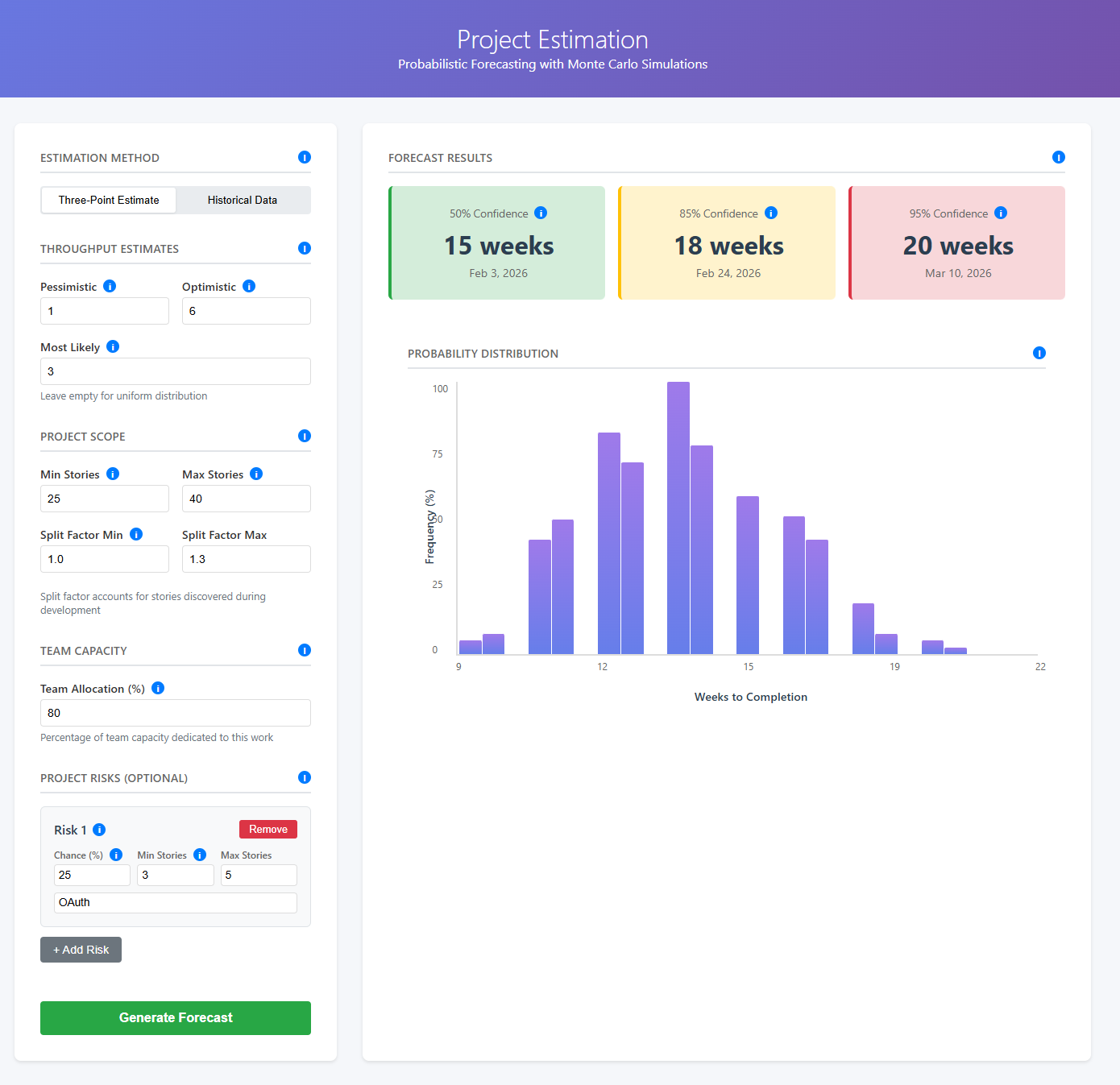Show info for Risk 1 Chance (%)

[116, 855]
